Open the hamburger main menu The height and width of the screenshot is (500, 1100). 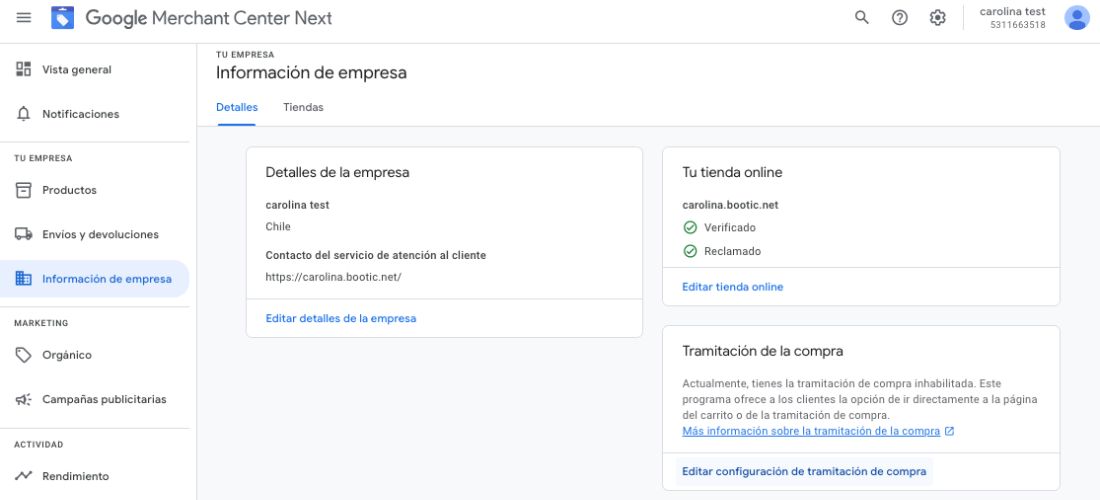pos(24,18)
